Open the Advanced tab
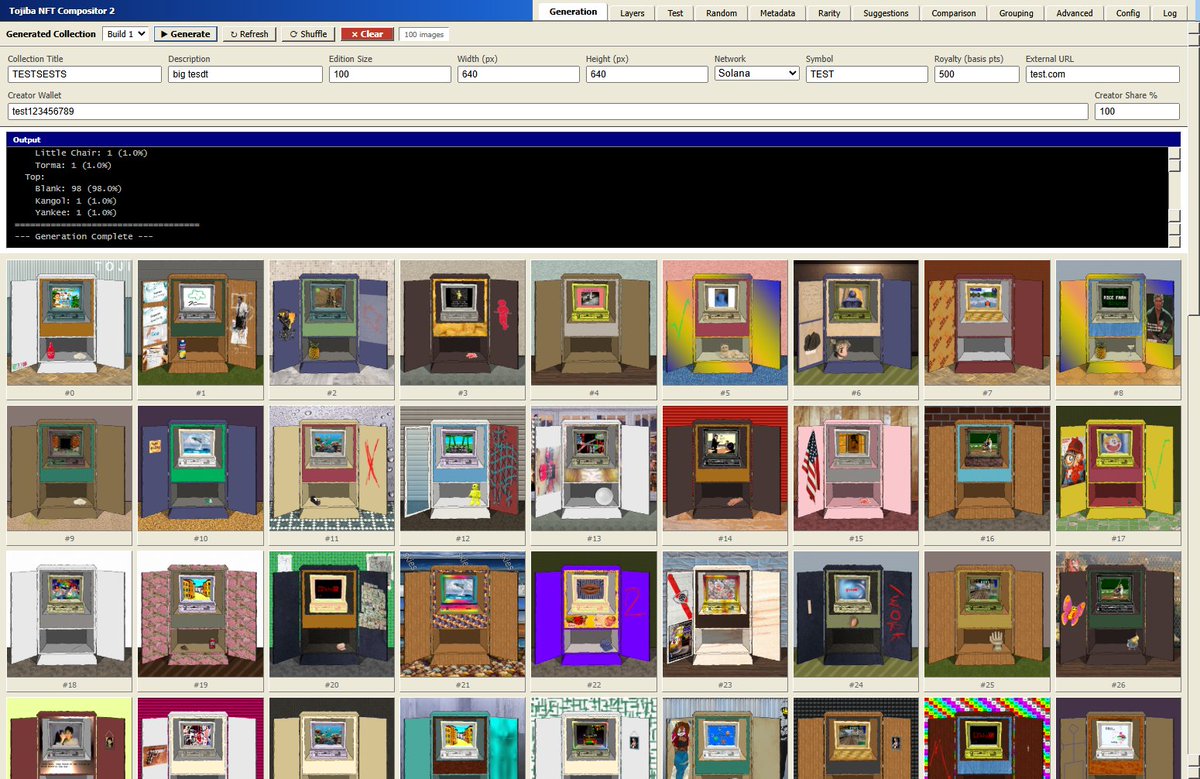The image size is (1200, 779). pyautogui.click(x=1074, y=13)
